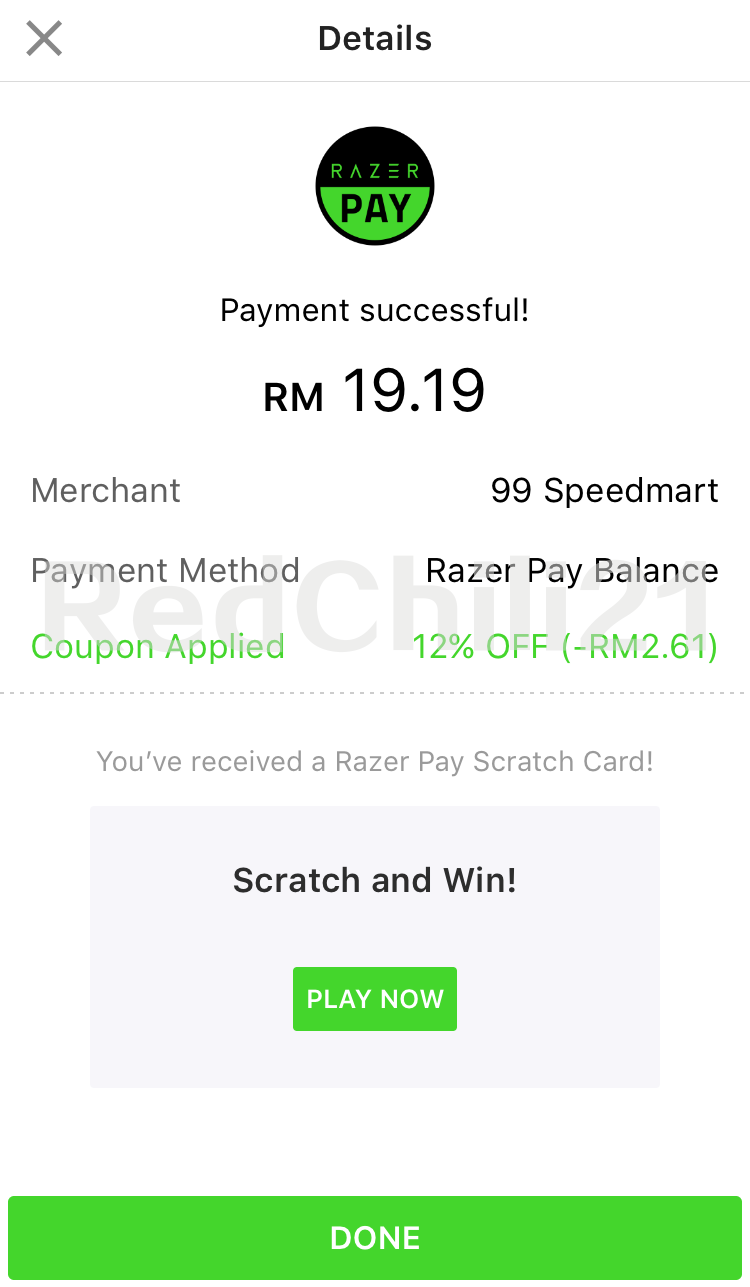750x1287 pixels.
Task: Select the Razer Pay Balance value
Action: tap(572, 571)
